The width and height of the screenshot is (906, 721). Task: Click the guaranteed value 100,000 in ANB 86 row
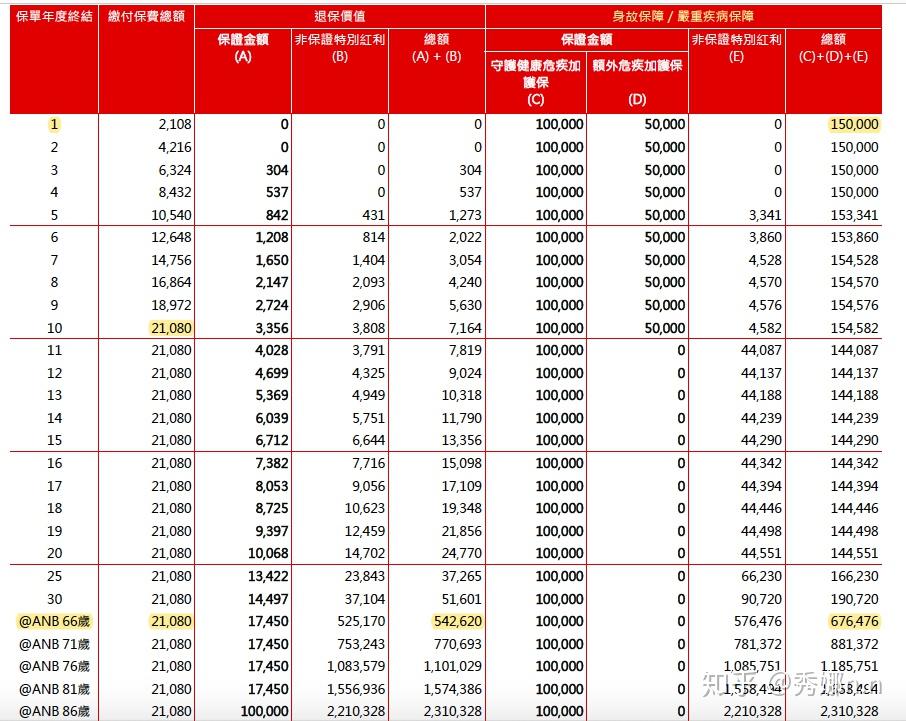click(265, 712)
